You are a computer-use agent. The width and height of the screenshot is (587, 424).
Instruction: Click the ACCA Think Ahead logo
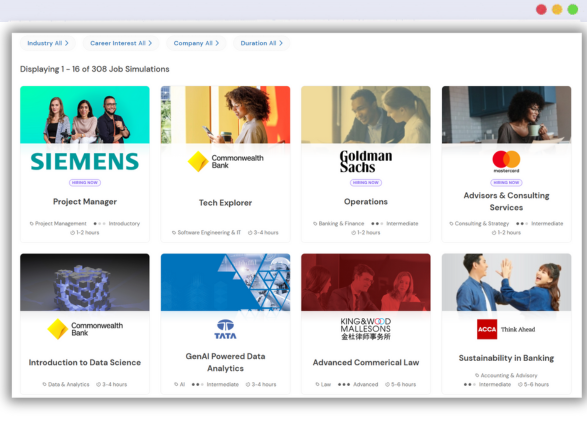point(506,329)
